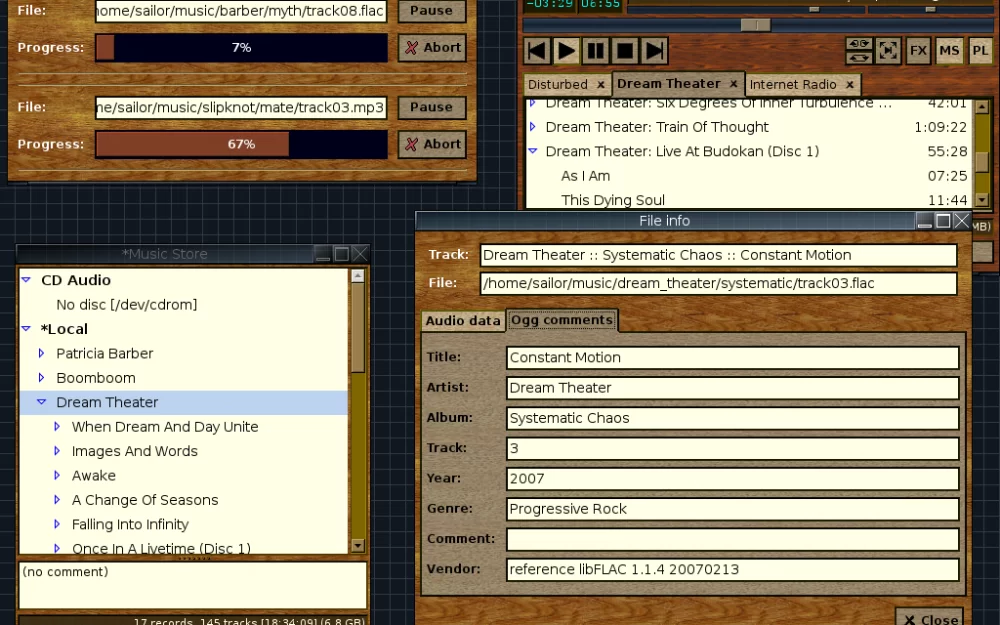Image resolution: width=1000 pixels, height=625 pixels.
Task: Toggle the MS Music Store button
Action: 949,50
